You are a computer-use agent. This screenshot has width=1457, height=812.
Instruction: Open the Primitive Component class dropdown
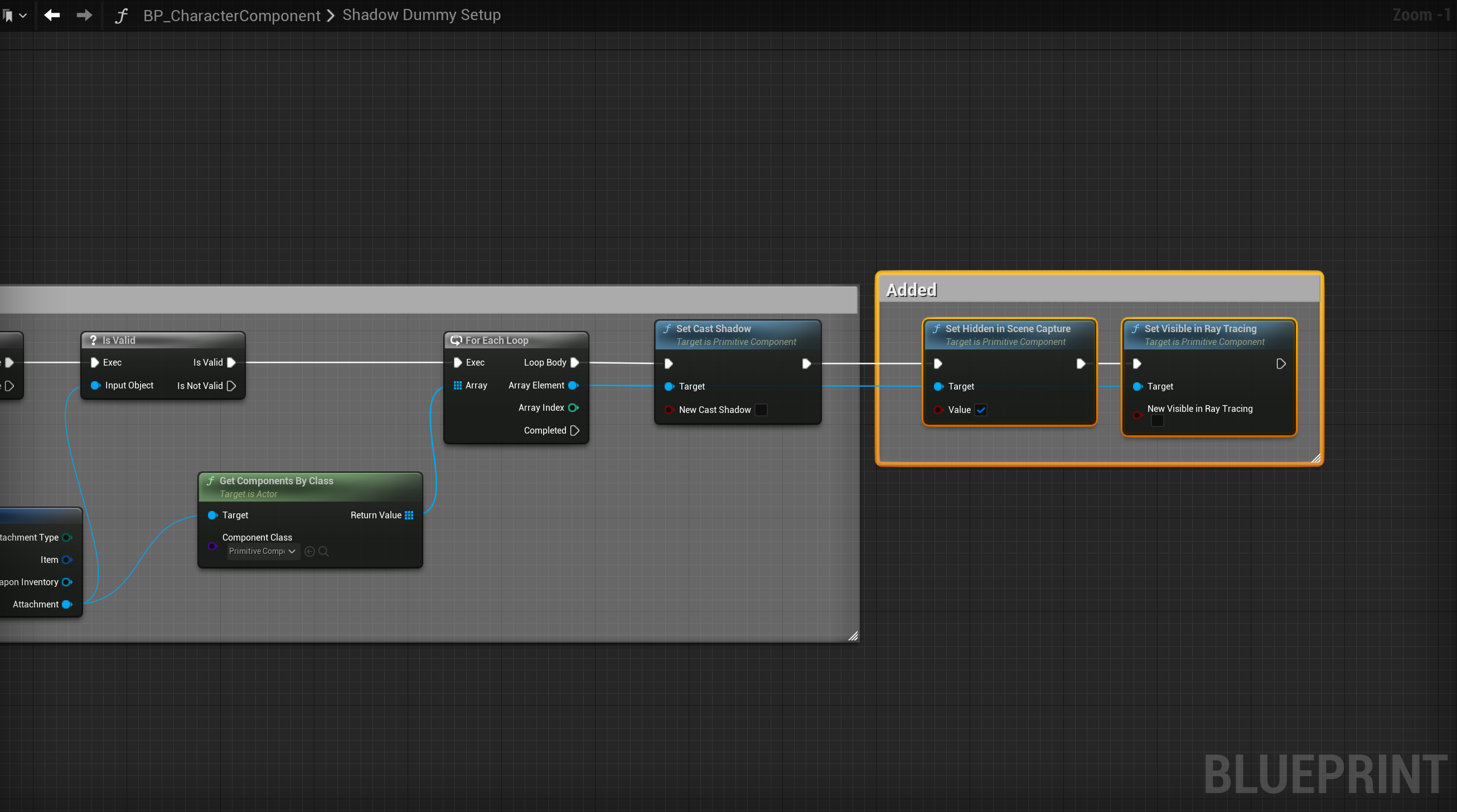click(x=263, y=551)
